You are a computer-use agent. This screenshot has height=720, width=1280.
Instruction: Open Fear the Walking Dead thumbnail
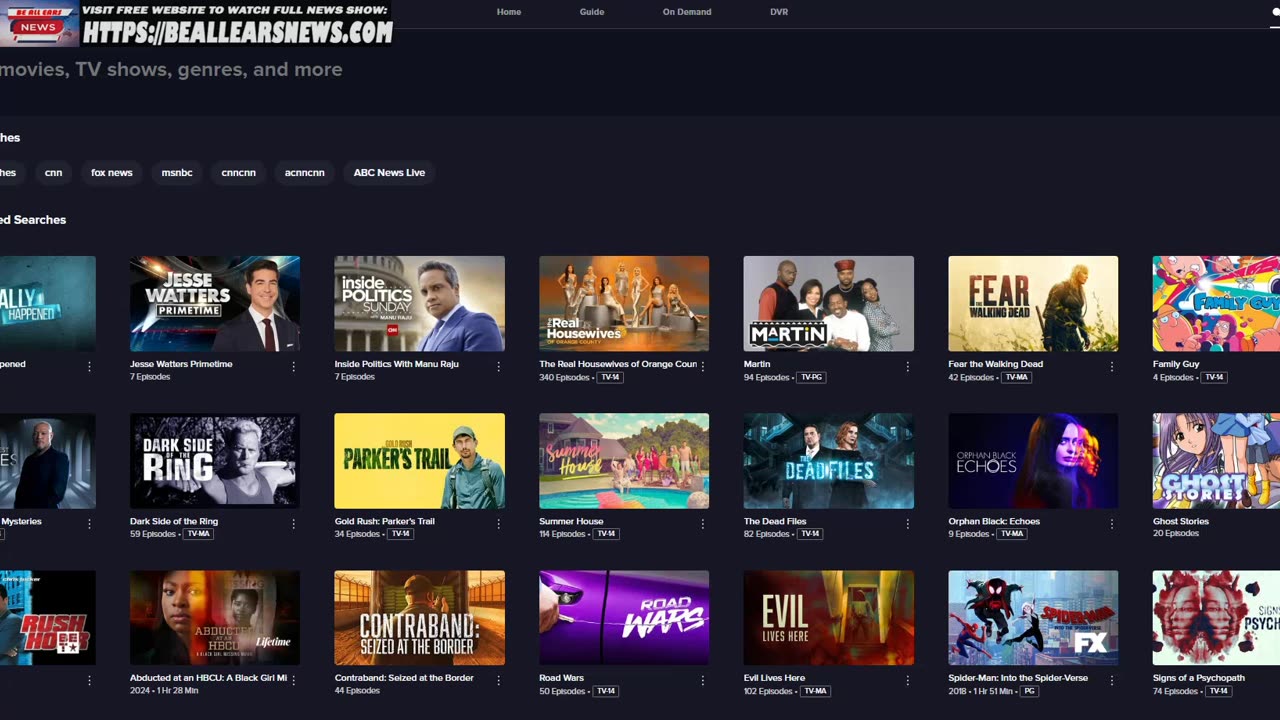click(x=1033, y=303)
